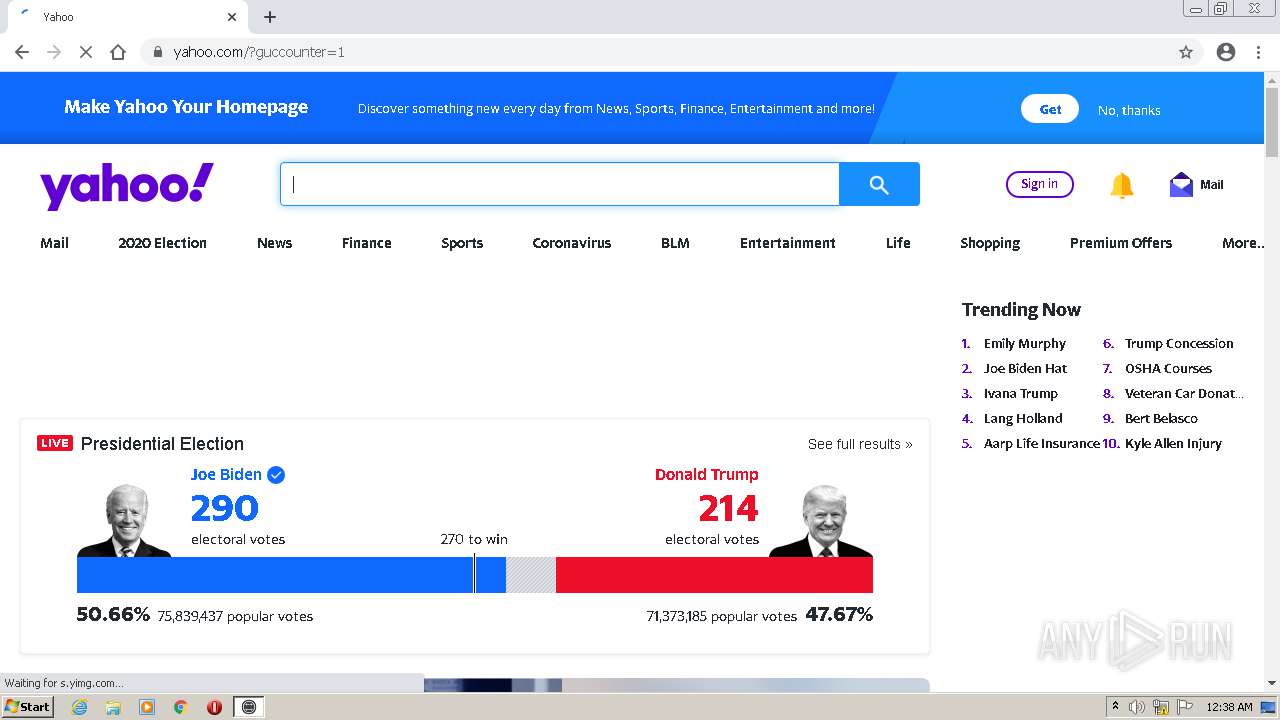This screenshot has width=1280, height=720.
Task: Launch Internet Explorer from the taskbar
Action: click(79, 707)
